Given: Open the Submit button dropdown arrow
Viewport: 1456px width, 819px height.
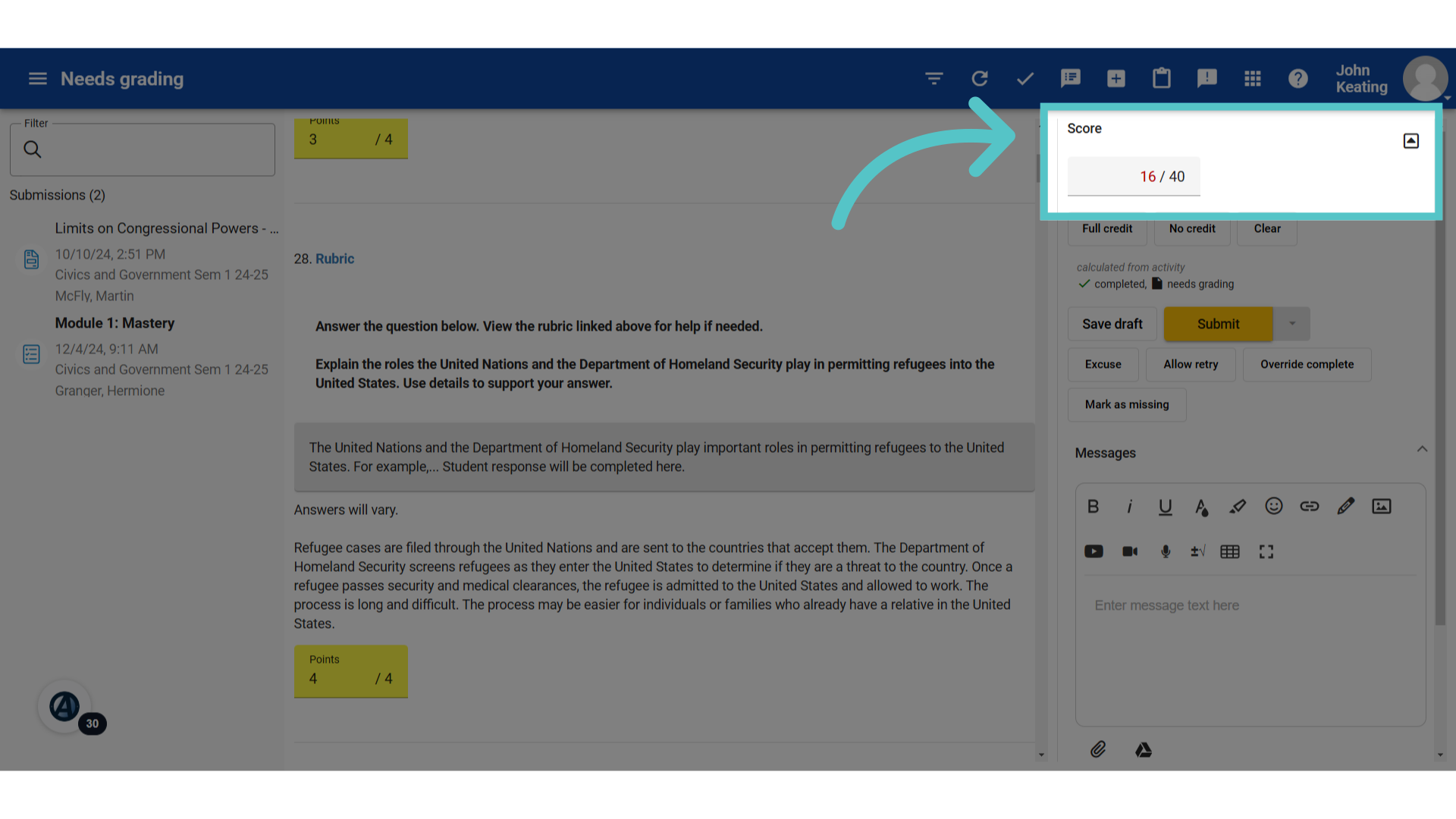Looking at the screenshot, I should coord(1292,324).
